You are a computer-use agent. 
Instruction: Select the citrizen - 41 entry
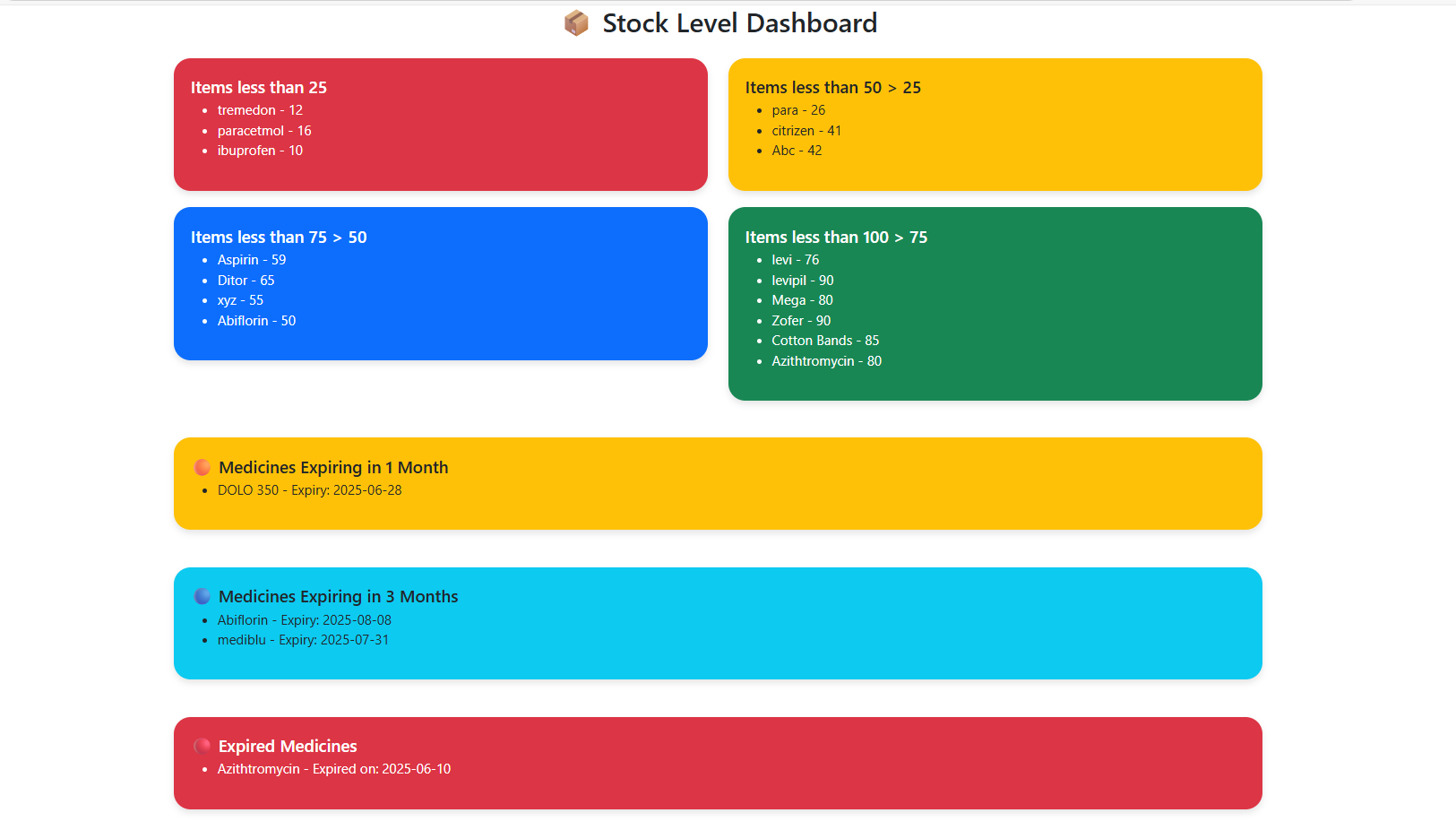pyautogui.click(x=806, y=130)
